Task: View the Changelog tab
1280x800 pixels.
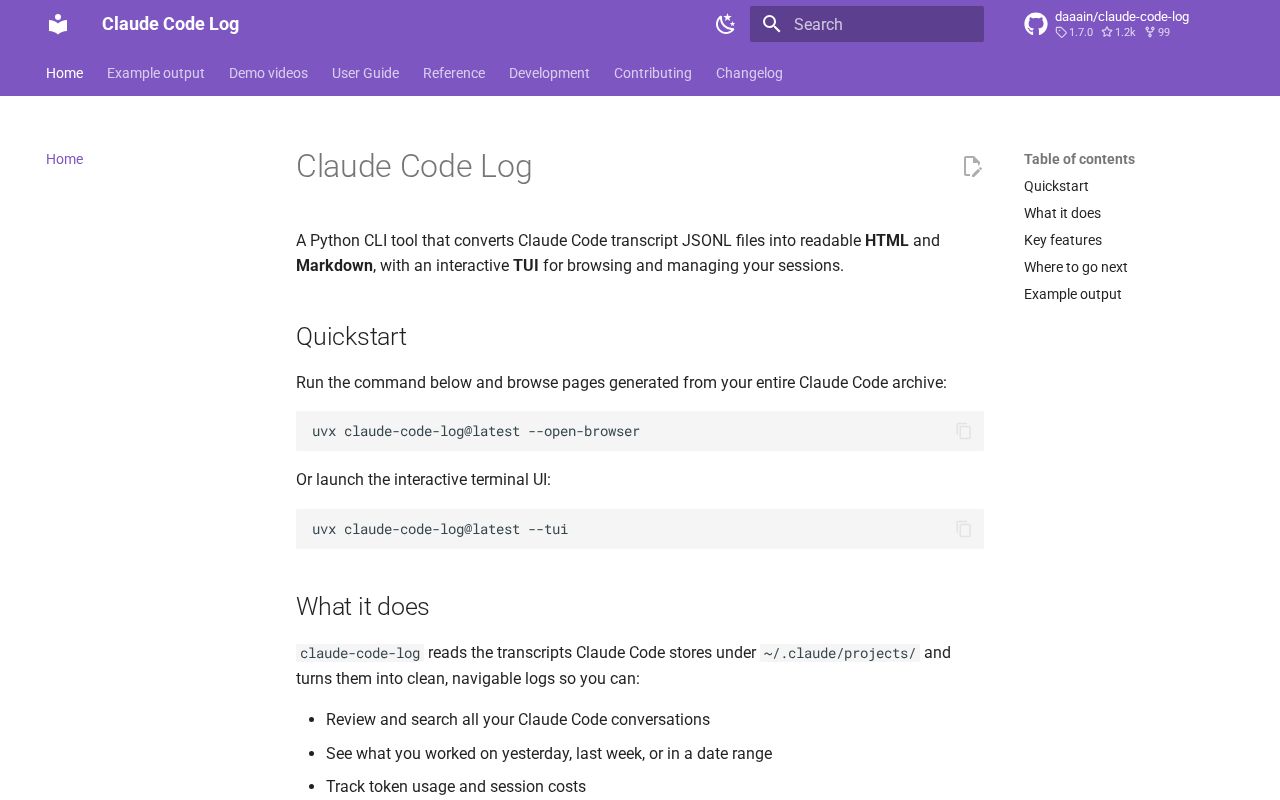Action: coord(749,73)
